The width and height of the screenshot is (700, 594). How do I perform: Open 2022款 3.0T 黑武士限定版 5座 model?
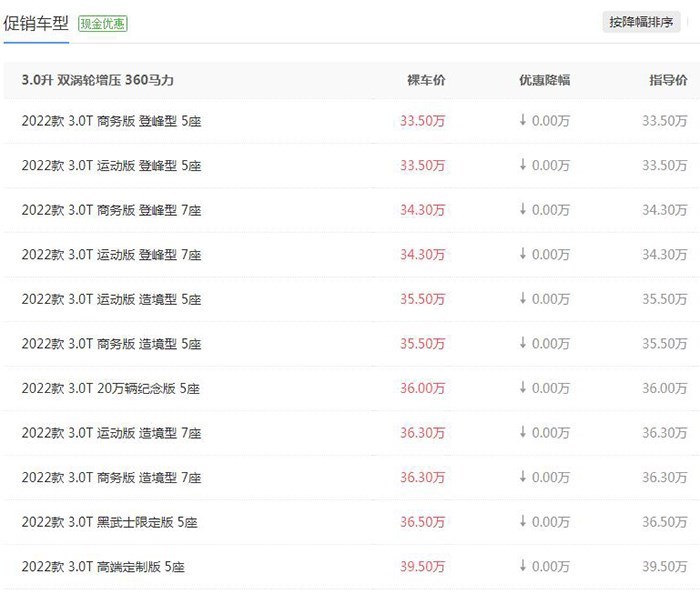109,522
